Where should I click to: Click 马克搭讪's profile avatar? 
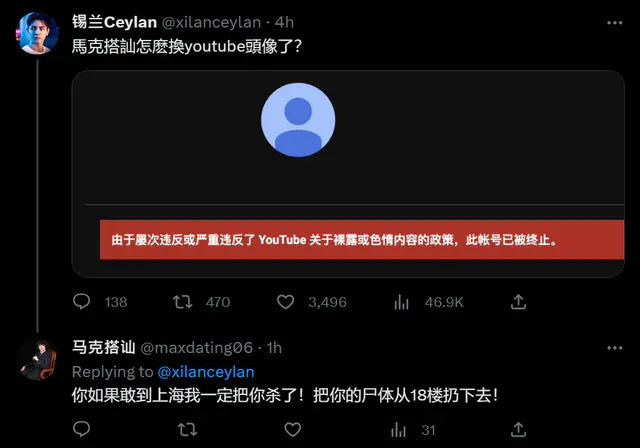coord(37,359)
